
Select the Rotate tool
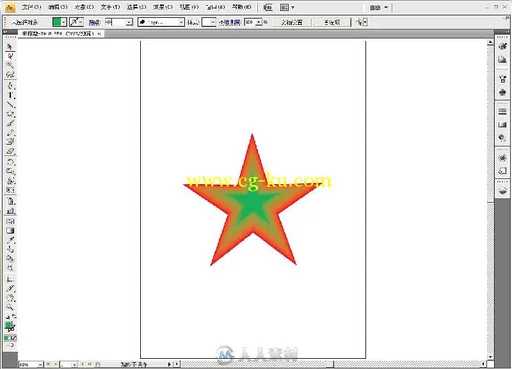pyautogui.click(x=10, y=162)
